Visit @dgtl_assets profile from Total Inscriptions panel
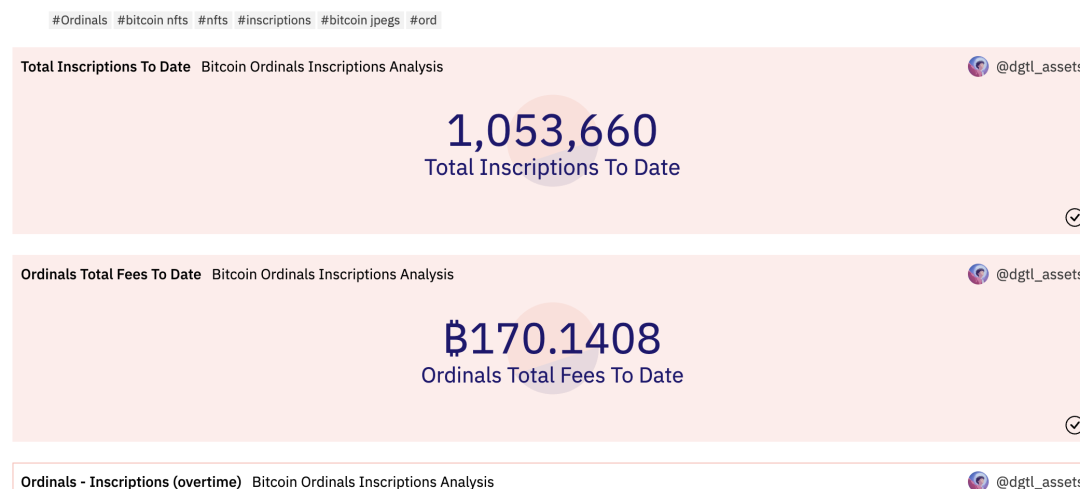The width and height of the screenshot is (1080, 489). 1038,67
